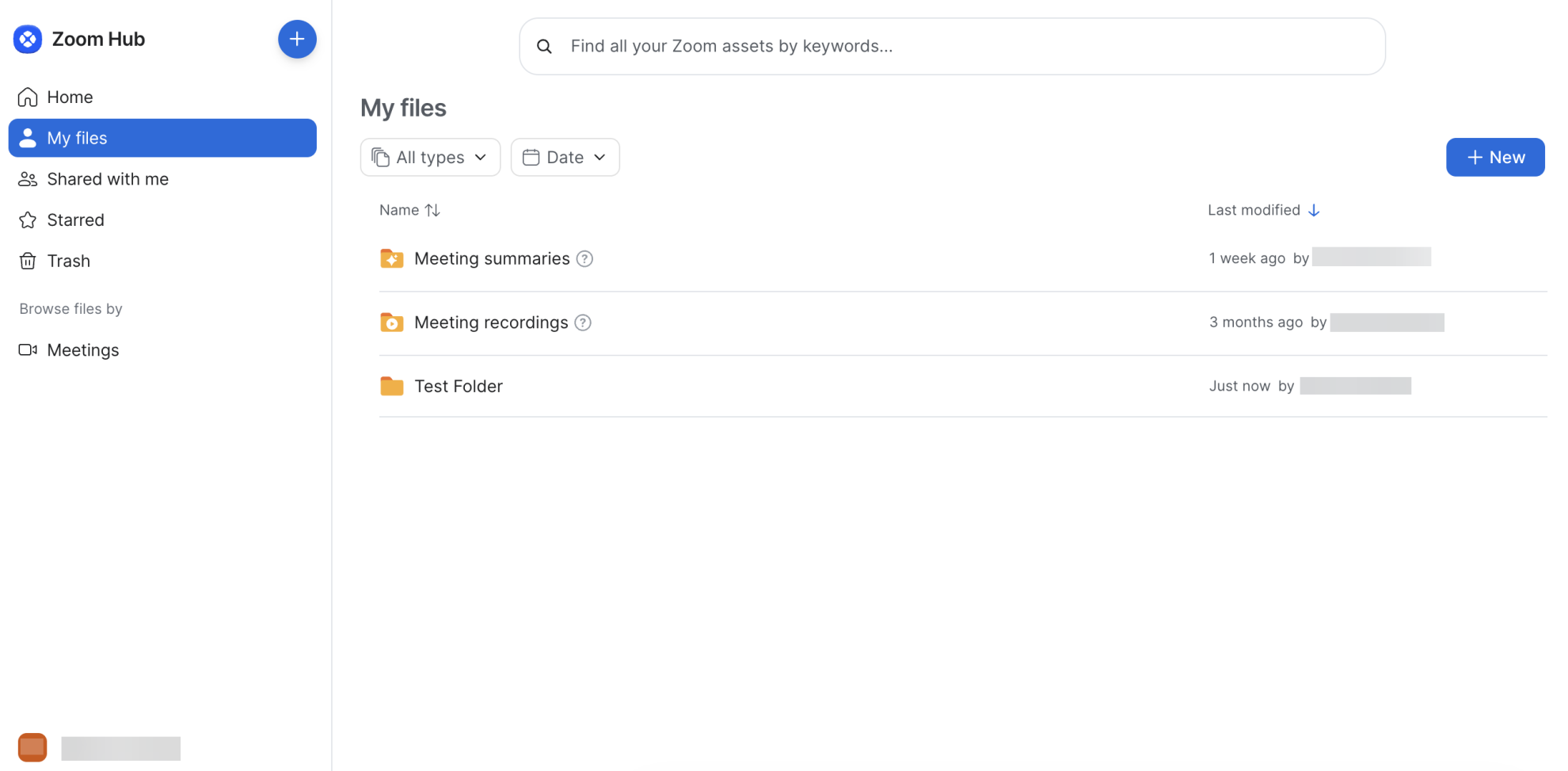
Task: Click the user avatar at bottom left
Action: [x=32, y=747]
